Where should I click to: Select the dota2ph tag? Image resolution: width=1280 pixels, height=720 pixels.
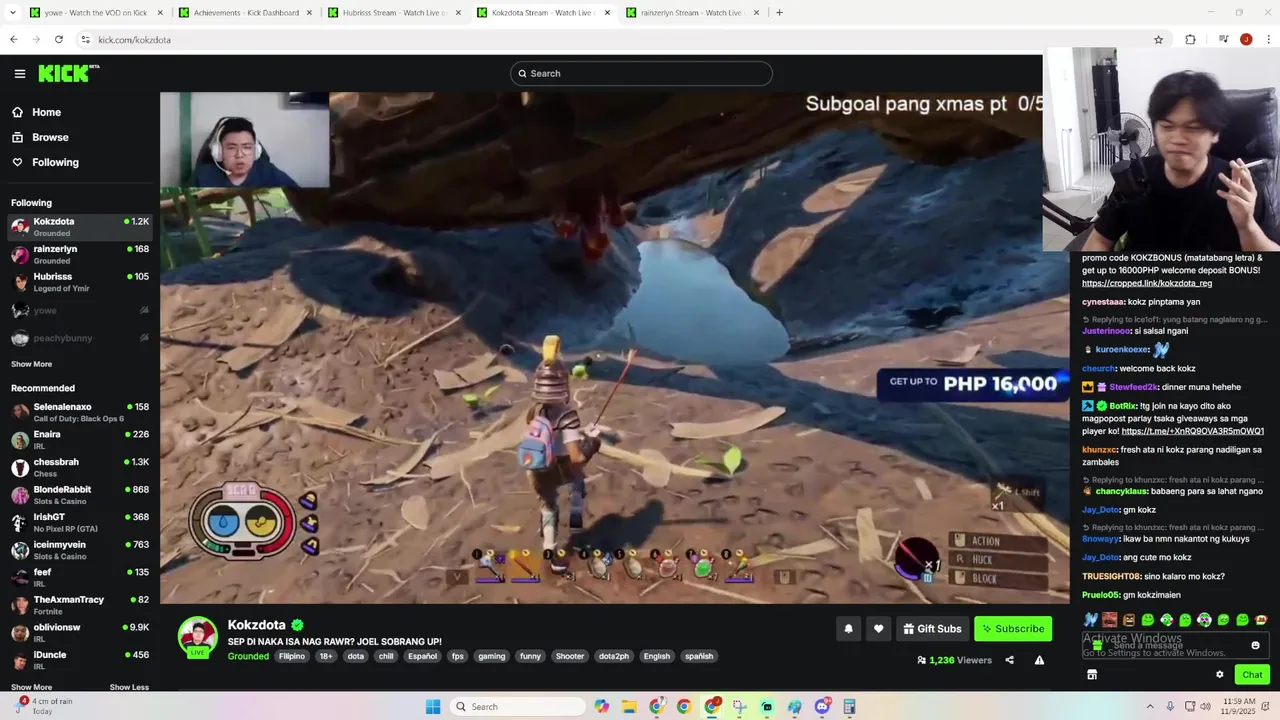tap(615, 656)
